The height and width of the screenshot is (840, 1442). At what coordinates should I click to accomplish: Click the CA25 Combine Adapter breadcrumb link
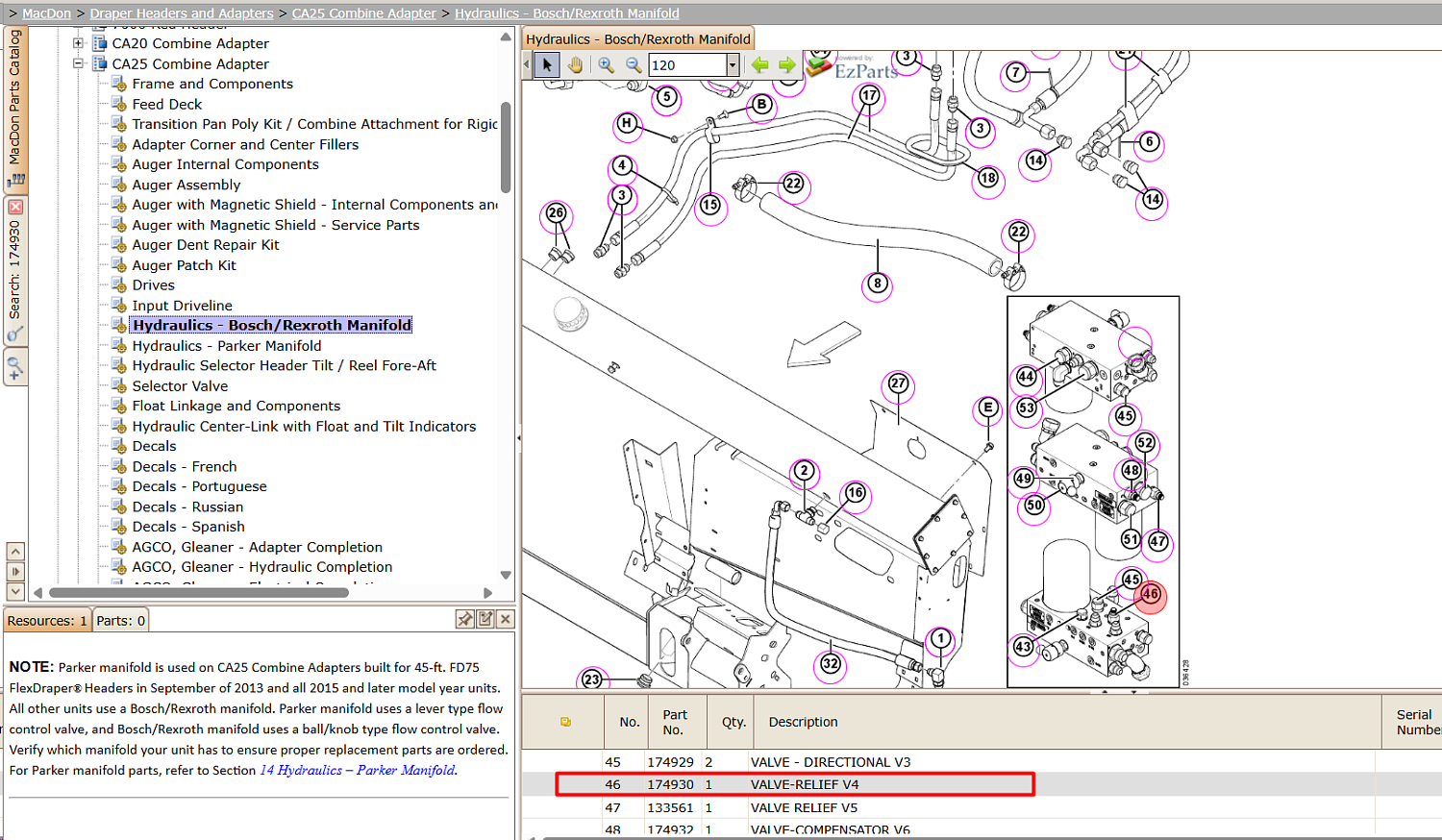coord(364,13)
